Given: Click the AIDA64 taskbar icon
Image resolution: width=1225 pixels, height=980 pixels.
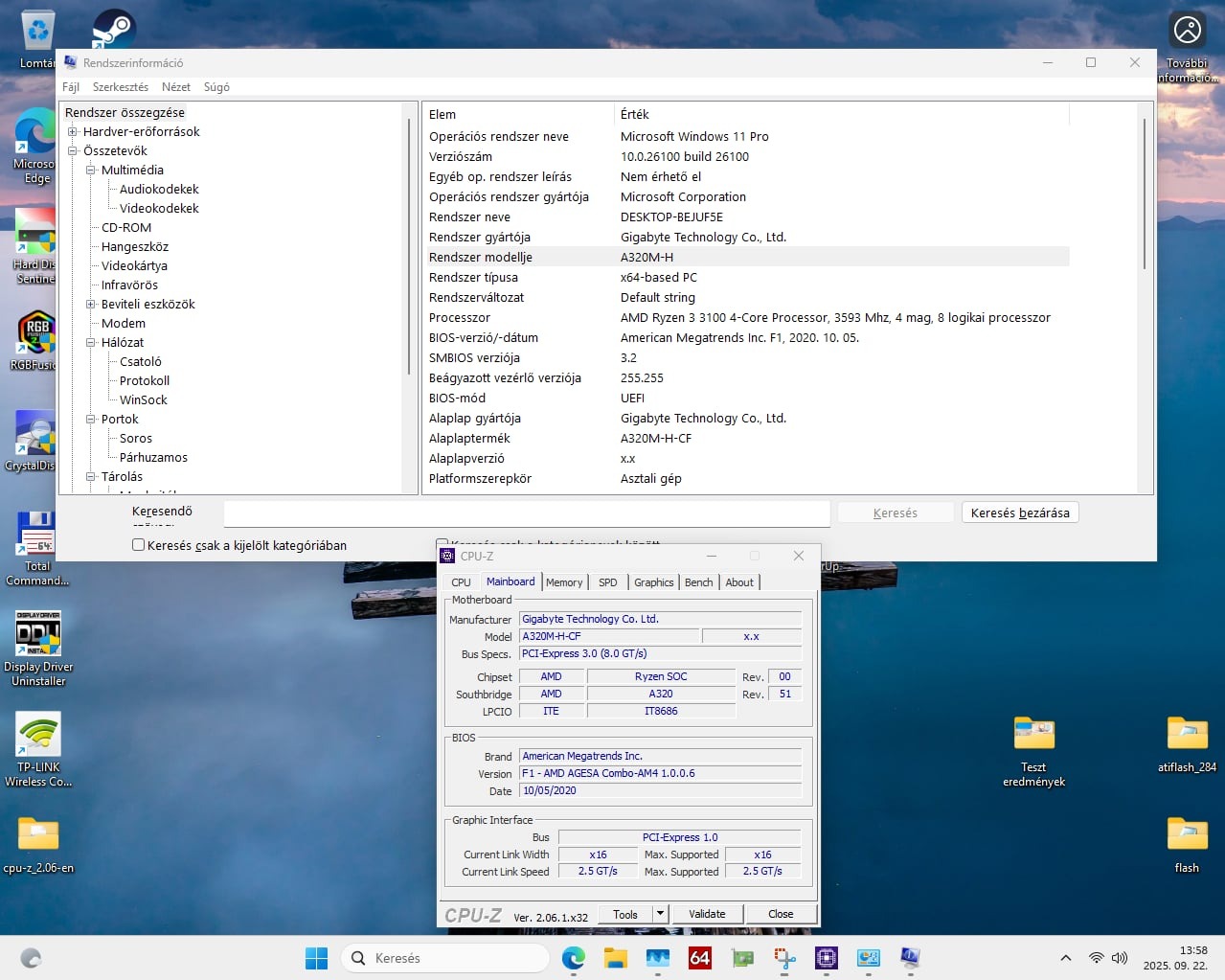Looking at the screenshot, I should point(700,958).
